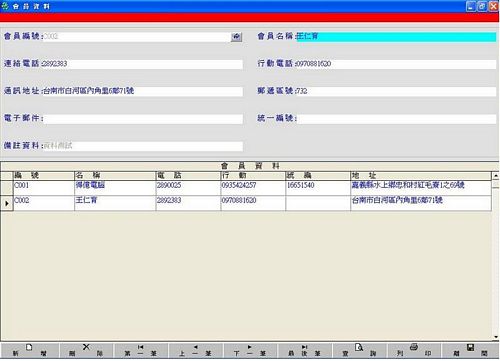Click the 列印 (print) printer button

tap(414, 350)
